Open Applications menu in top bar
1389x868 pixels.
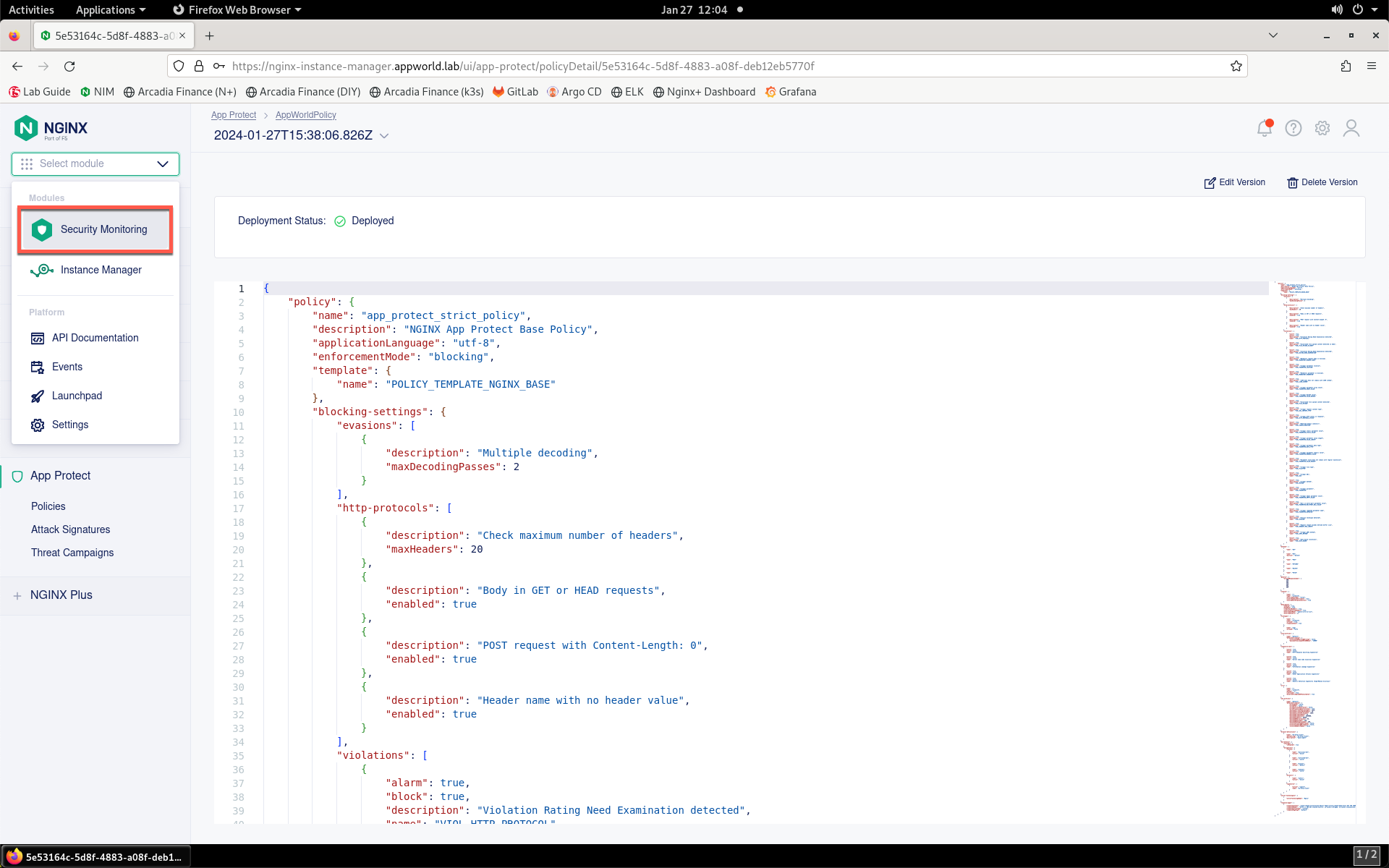click(111, 9)
